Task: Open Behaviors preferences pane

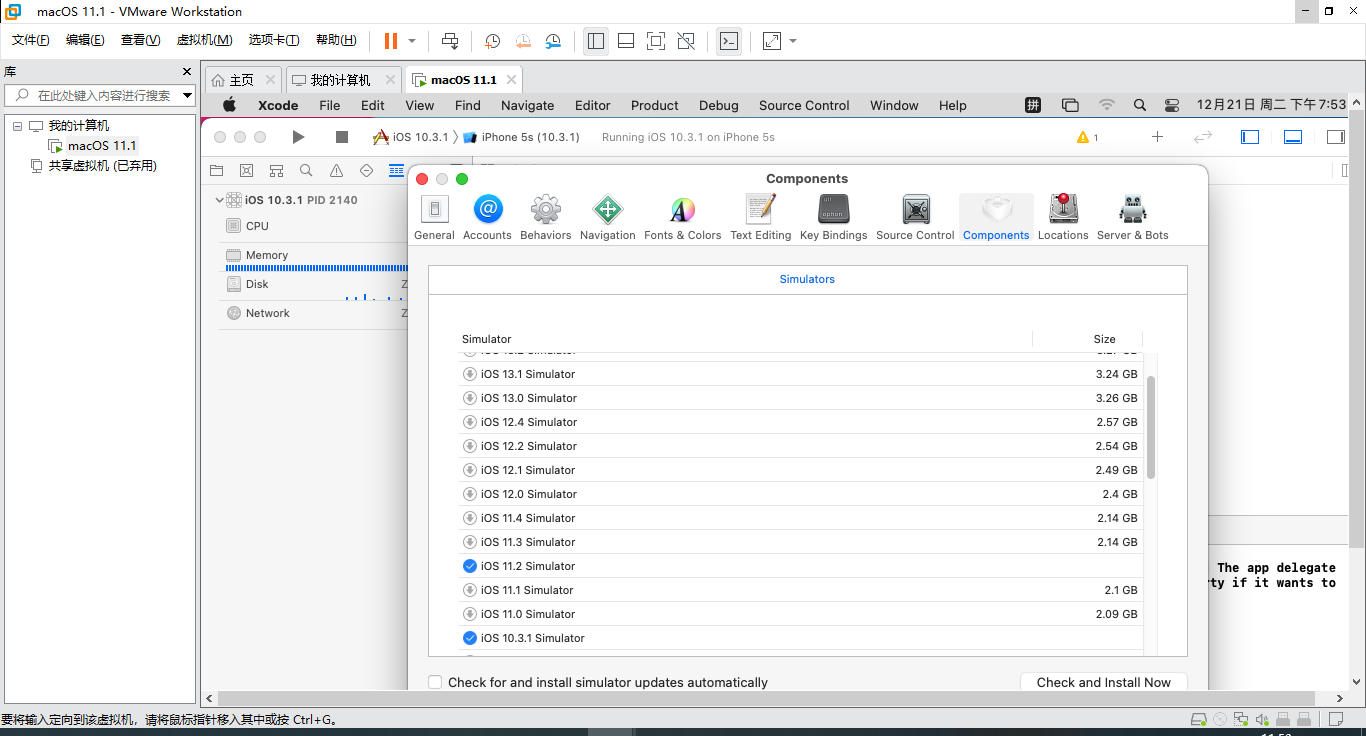Action: coord(546,217)
